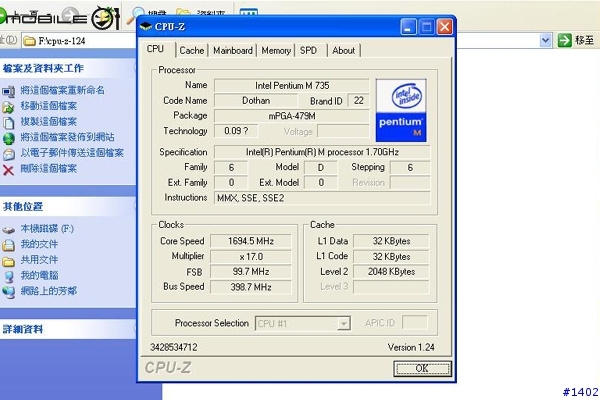The width and height of the screenshot is (600, 400).
Task: Minimize the CPU-Z window
Action: (x=408, y=27)
